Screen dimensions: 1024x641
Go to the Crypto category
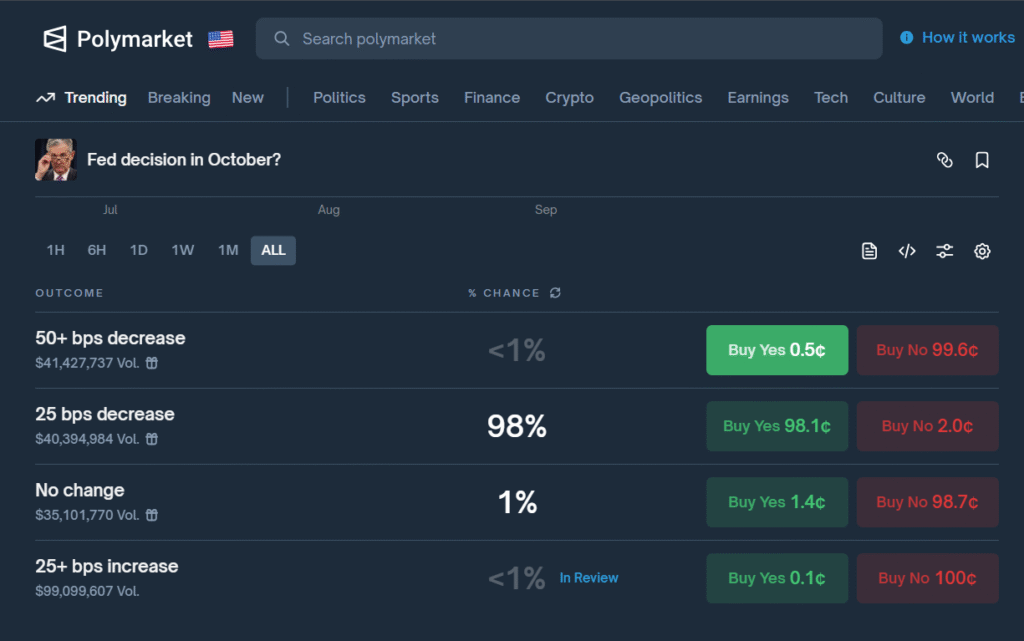coord(569,98)
